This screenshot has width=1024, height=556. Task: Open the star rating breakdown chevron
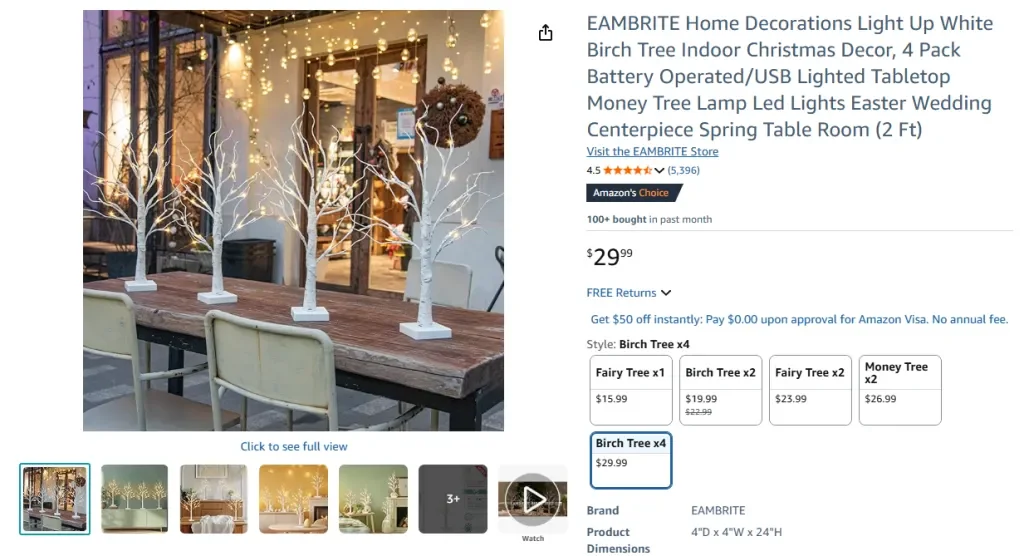[x=659, y=171]
